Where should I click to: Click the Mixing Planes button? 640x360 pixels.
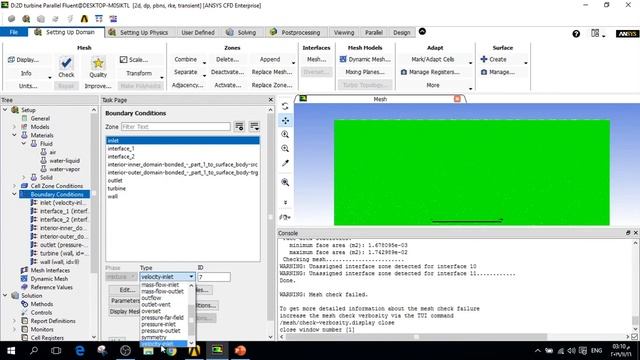[x=364, y=72]
